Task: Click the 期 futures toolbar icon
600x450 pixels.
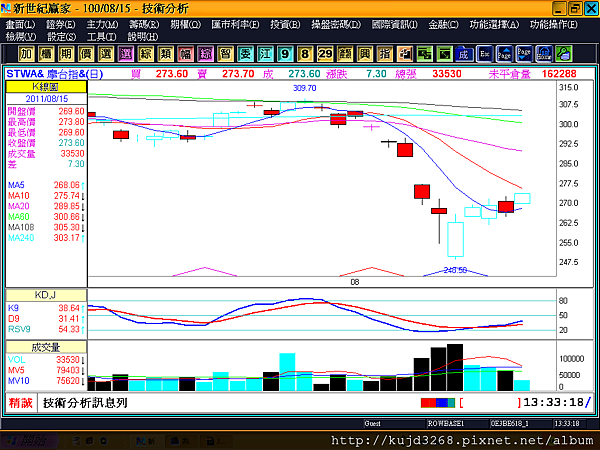Action: [66, 54]
